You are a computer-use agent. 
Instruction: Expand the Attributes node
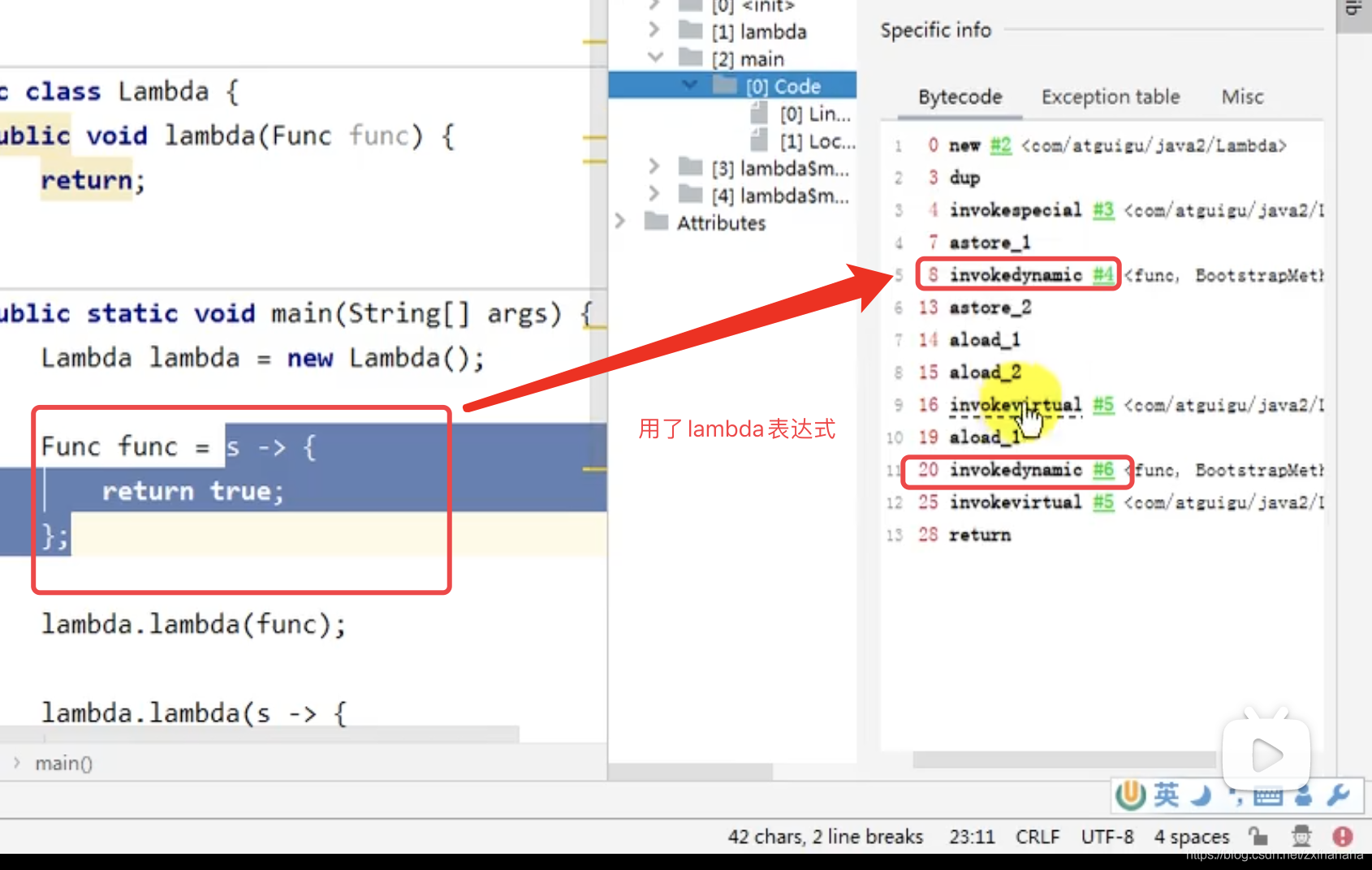click(620, 221)
